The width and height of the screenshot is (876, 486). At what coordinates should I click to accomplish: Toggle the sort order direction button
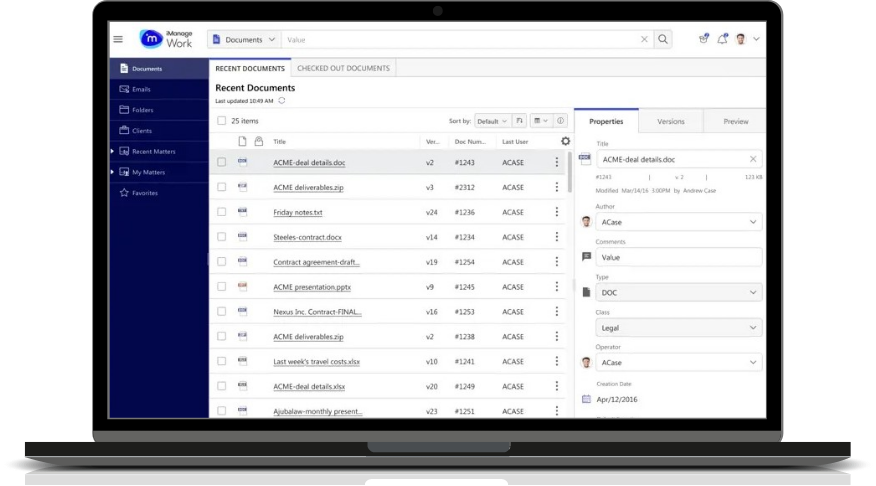click(519, 121)
